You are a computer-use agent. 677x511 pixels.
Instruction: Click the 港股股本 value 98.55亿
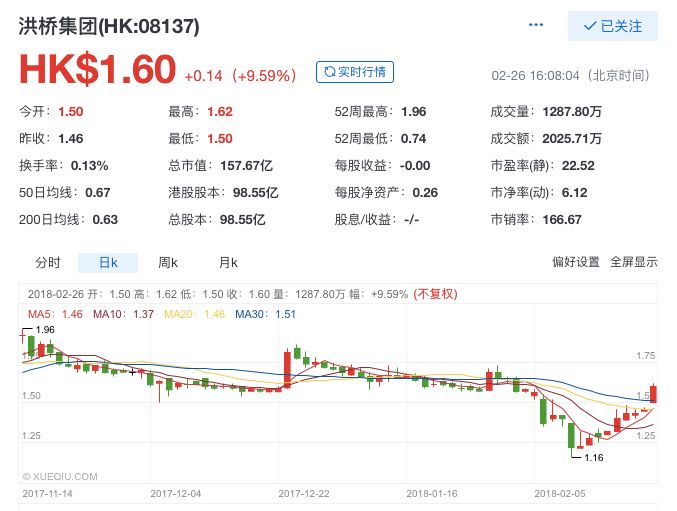tap(256, 192)
